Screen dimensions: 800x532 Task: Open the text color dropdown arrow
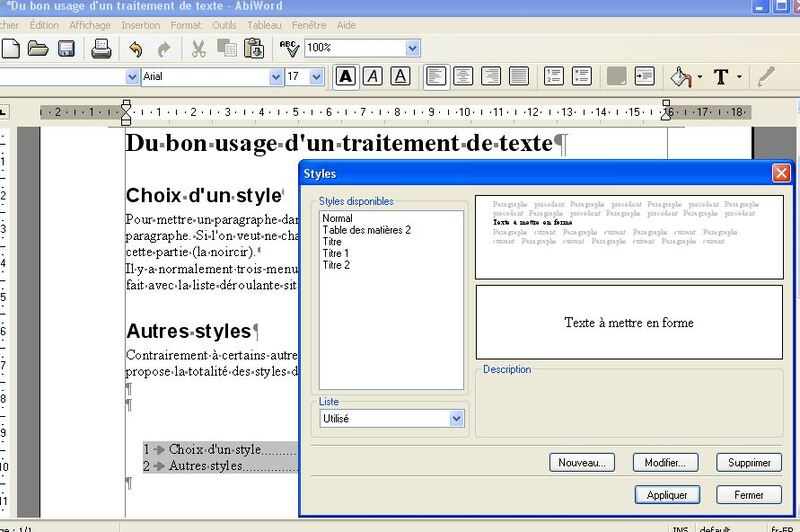tap(739, 77)
